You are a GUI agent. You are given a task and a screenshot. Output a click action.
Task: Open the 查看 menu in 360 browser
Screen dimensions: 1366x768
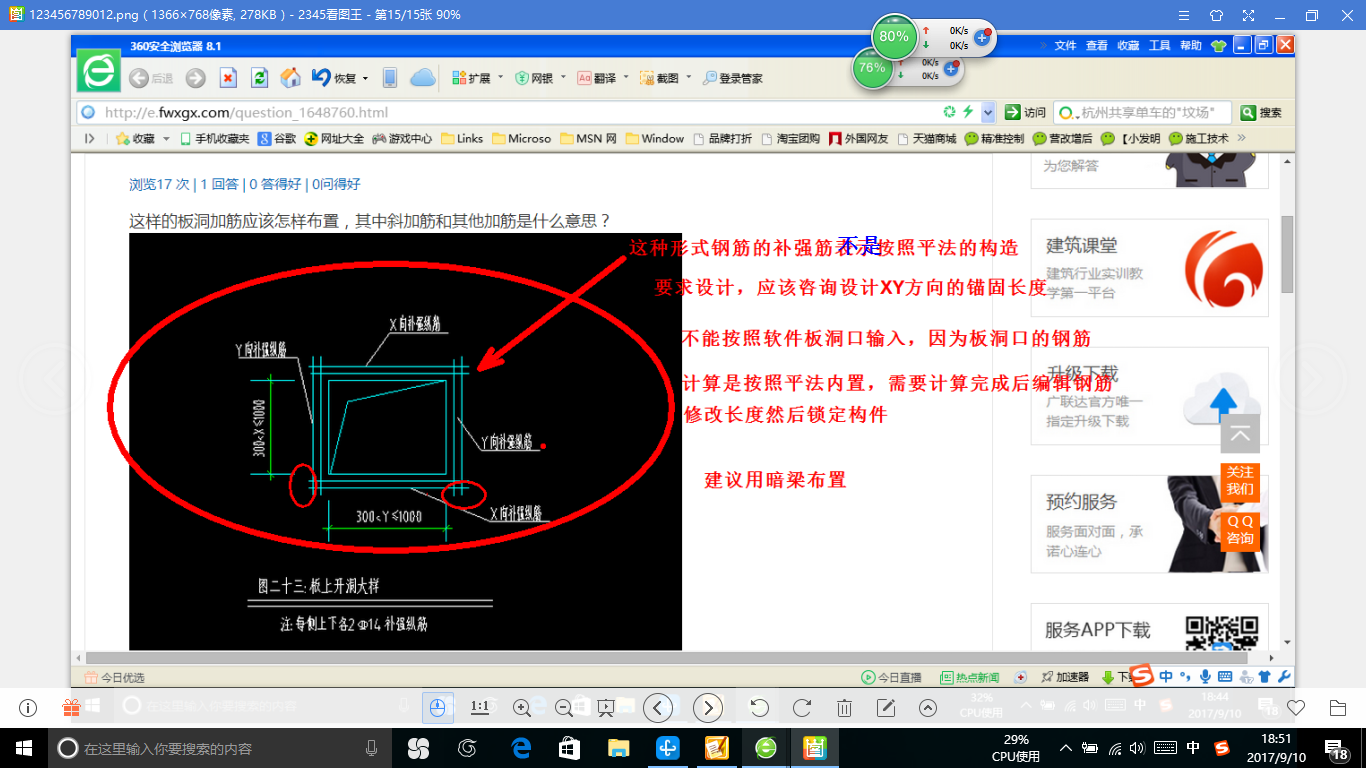(x=1097, y=46)
